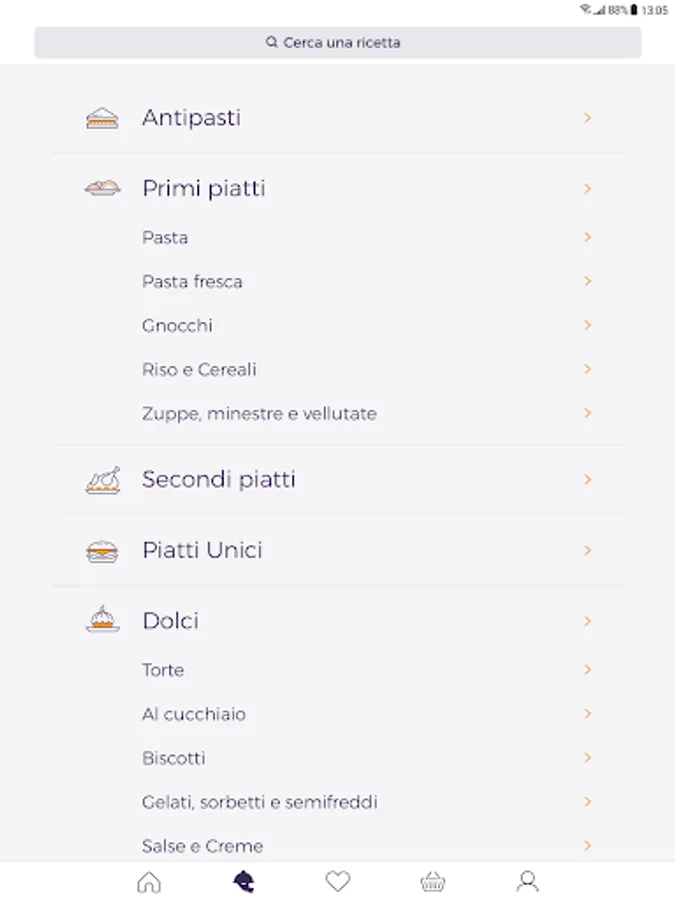675x900 pixels.
Task: Open Antipasti via its chevron
Action: [587, 118]
